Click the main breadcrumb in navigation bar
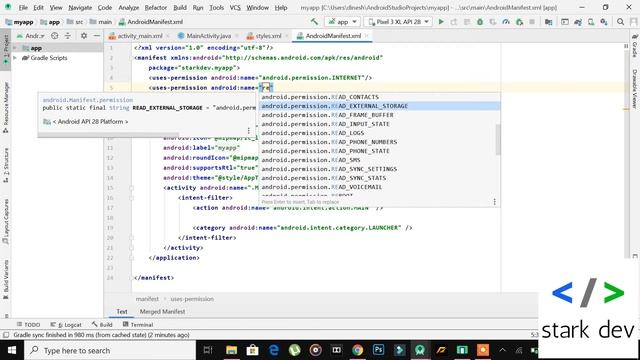Viewport: 640px width, 360px height. pyautogui.click(x=100, y=22)
